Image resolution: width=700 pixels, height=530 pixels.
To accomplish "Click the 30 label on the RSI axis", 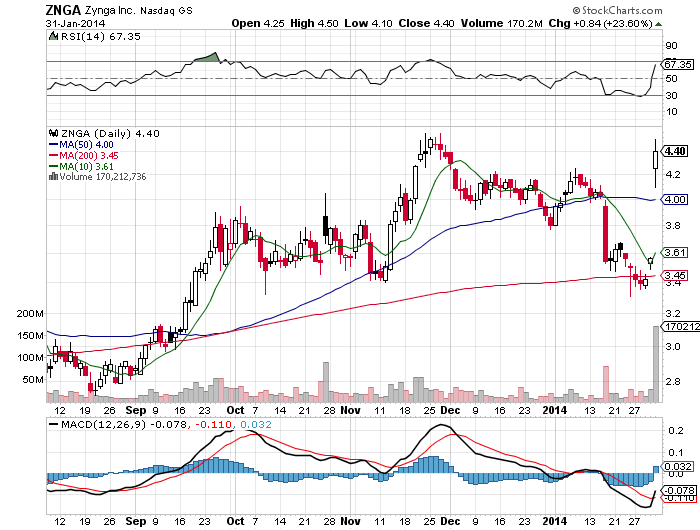I will (671, 96).
